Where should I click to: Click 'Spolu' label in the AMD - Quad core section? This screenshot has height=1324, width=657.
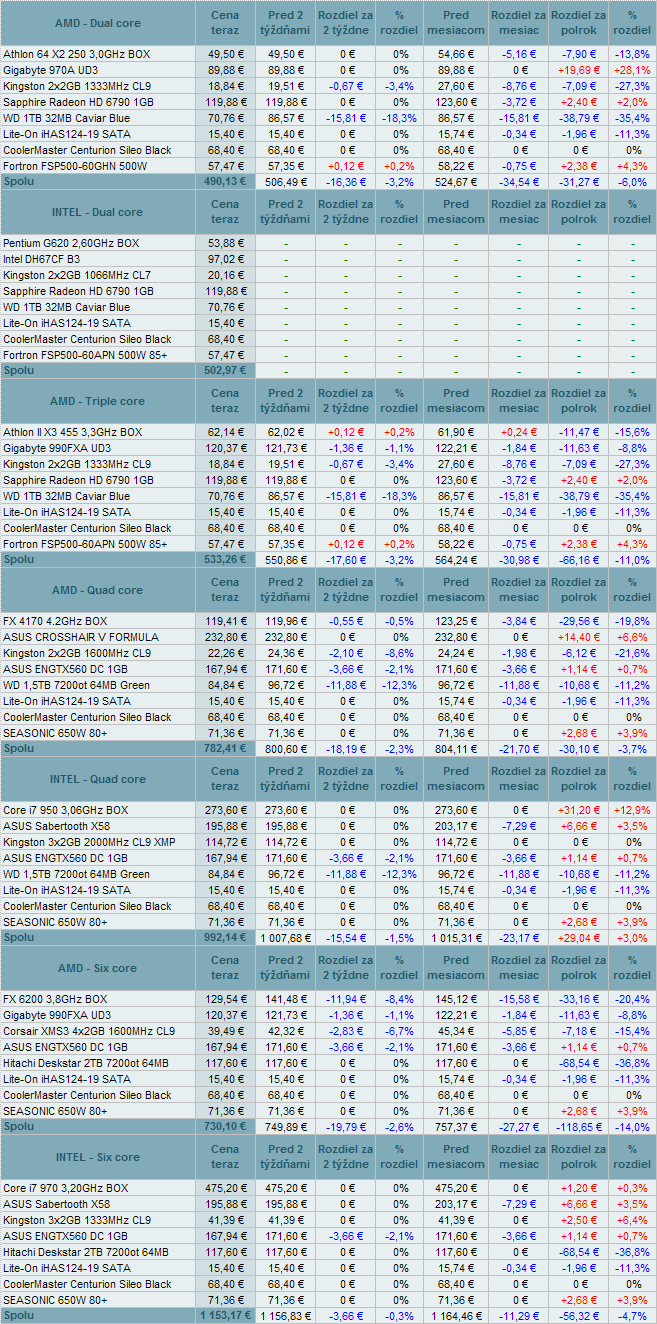(x=18, y=748)
